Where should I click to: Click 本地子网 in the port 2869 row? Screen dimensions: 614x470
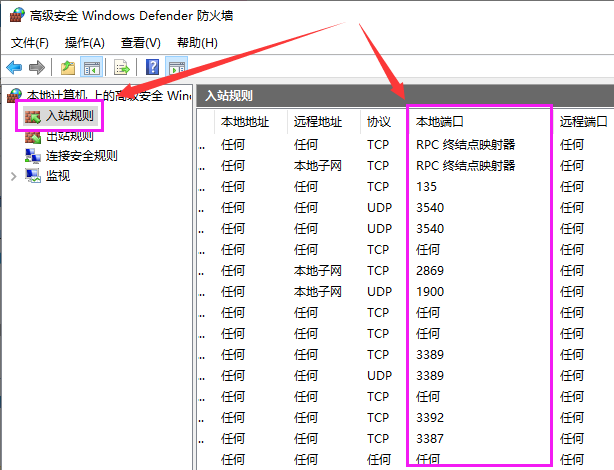coord(318,271)
